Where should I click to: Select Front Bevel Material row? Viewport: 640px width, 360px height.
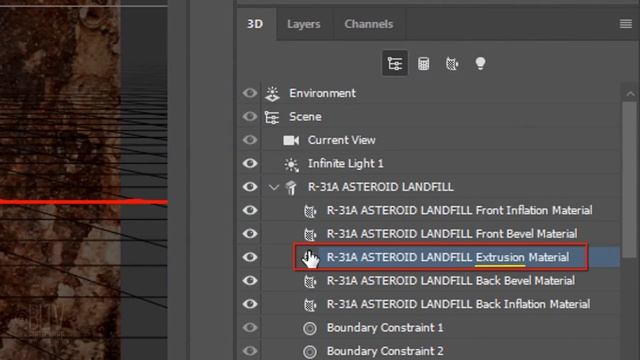pyautogui.click(x=441, y=234)
